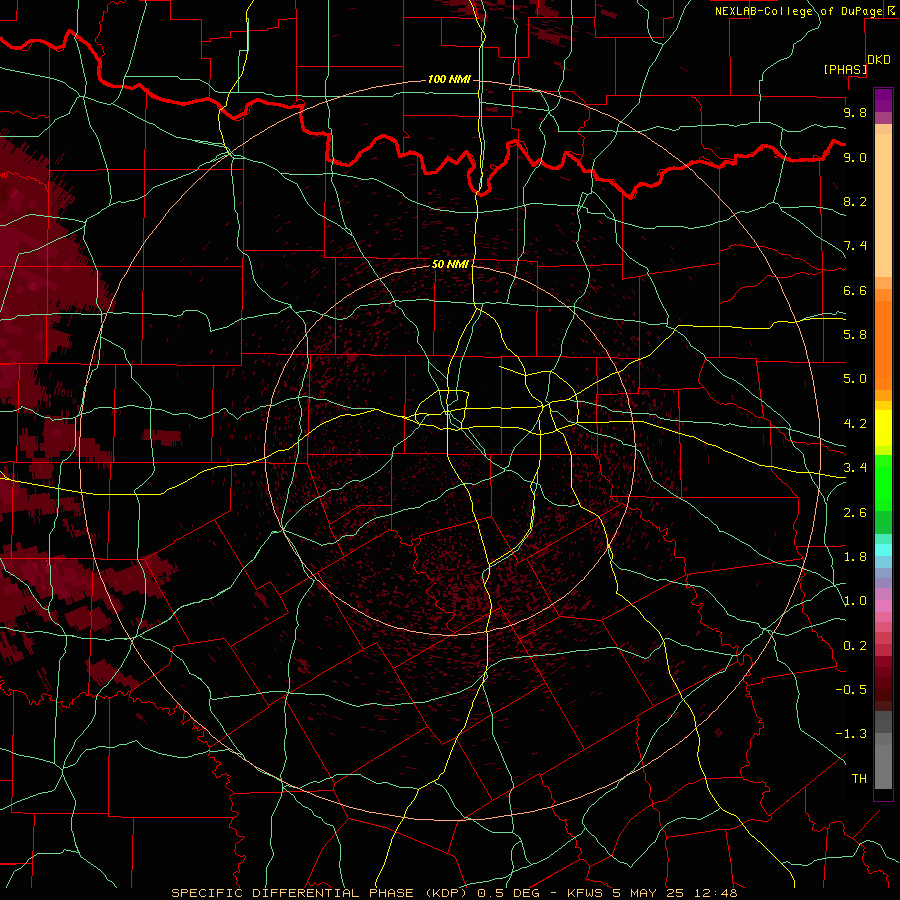Image resolution: width=900 pixels, height=900 pixels.
Task: Click the 6.6 scale value
Action: click(855, 290)
